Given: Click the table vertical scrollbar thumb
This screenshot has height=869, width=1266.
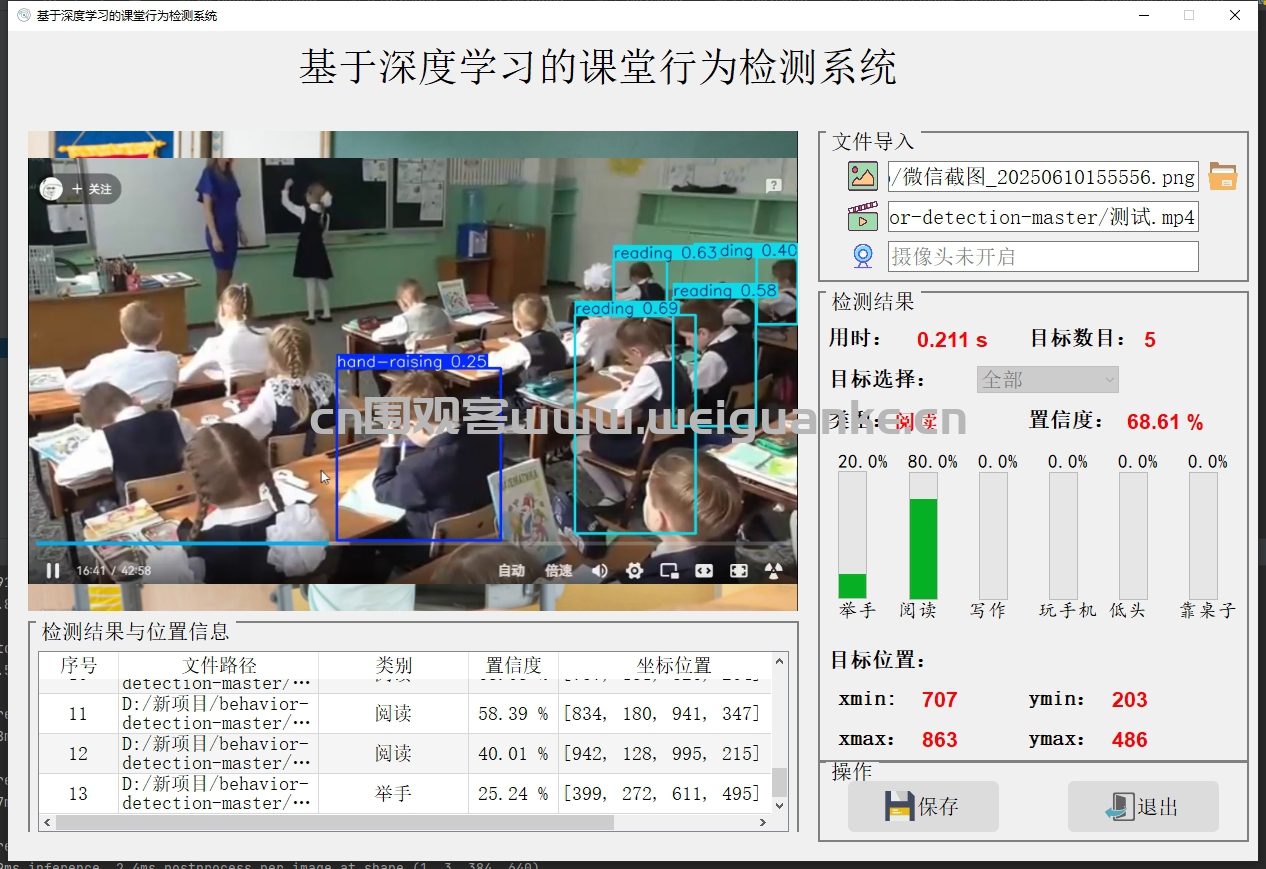Looking at the screenshot, I should (780, 782).
